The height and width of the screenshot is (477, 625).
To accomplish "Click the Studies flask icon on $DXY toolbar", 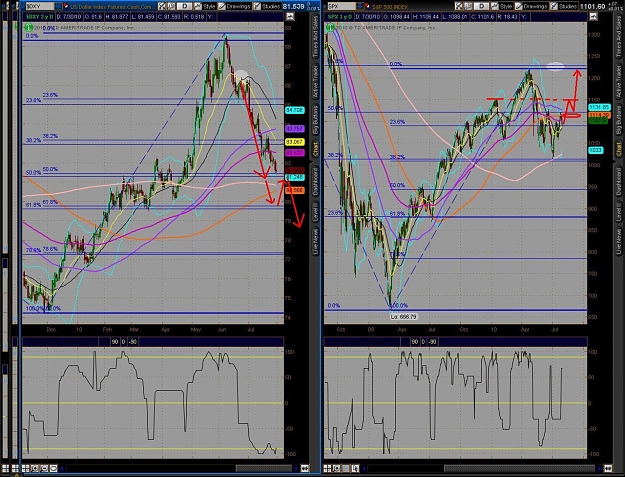I will (257, 6).
